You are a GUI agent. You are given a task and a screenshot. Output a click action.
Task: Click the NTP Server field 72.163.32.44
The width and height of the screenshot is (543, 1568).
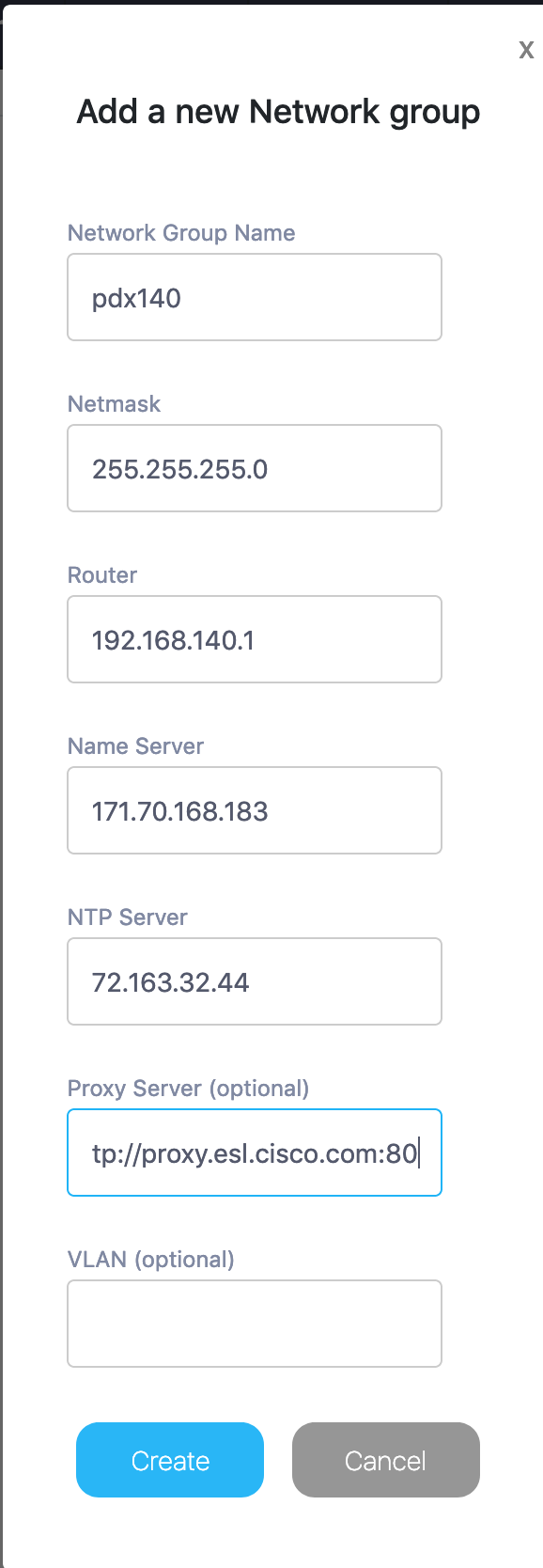coord(255,981)
